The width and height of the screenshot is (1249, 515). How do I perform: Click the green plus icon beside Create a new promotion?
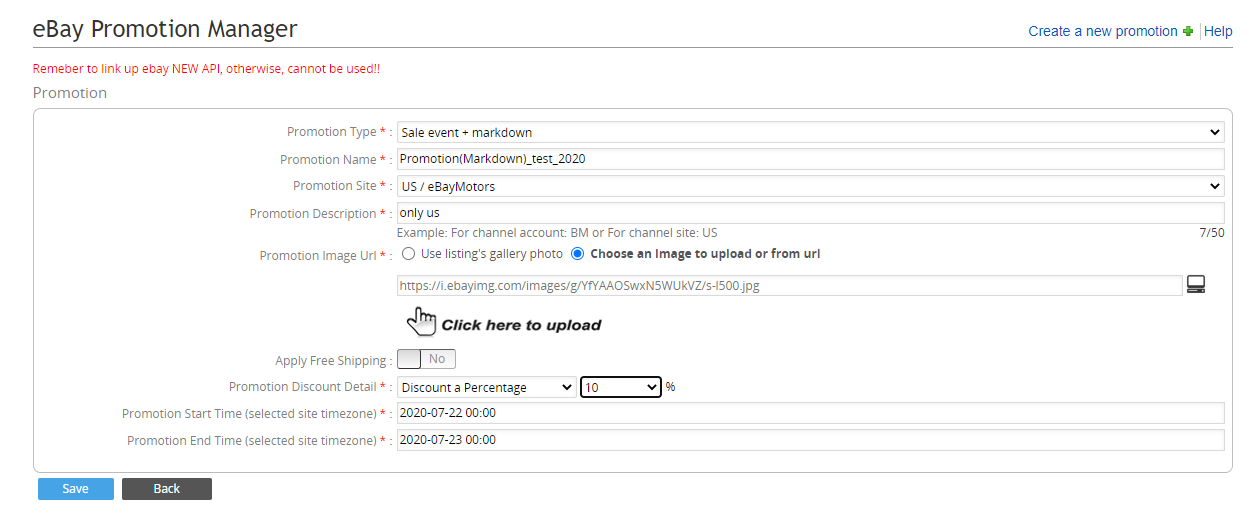(x=1188, y=31)
